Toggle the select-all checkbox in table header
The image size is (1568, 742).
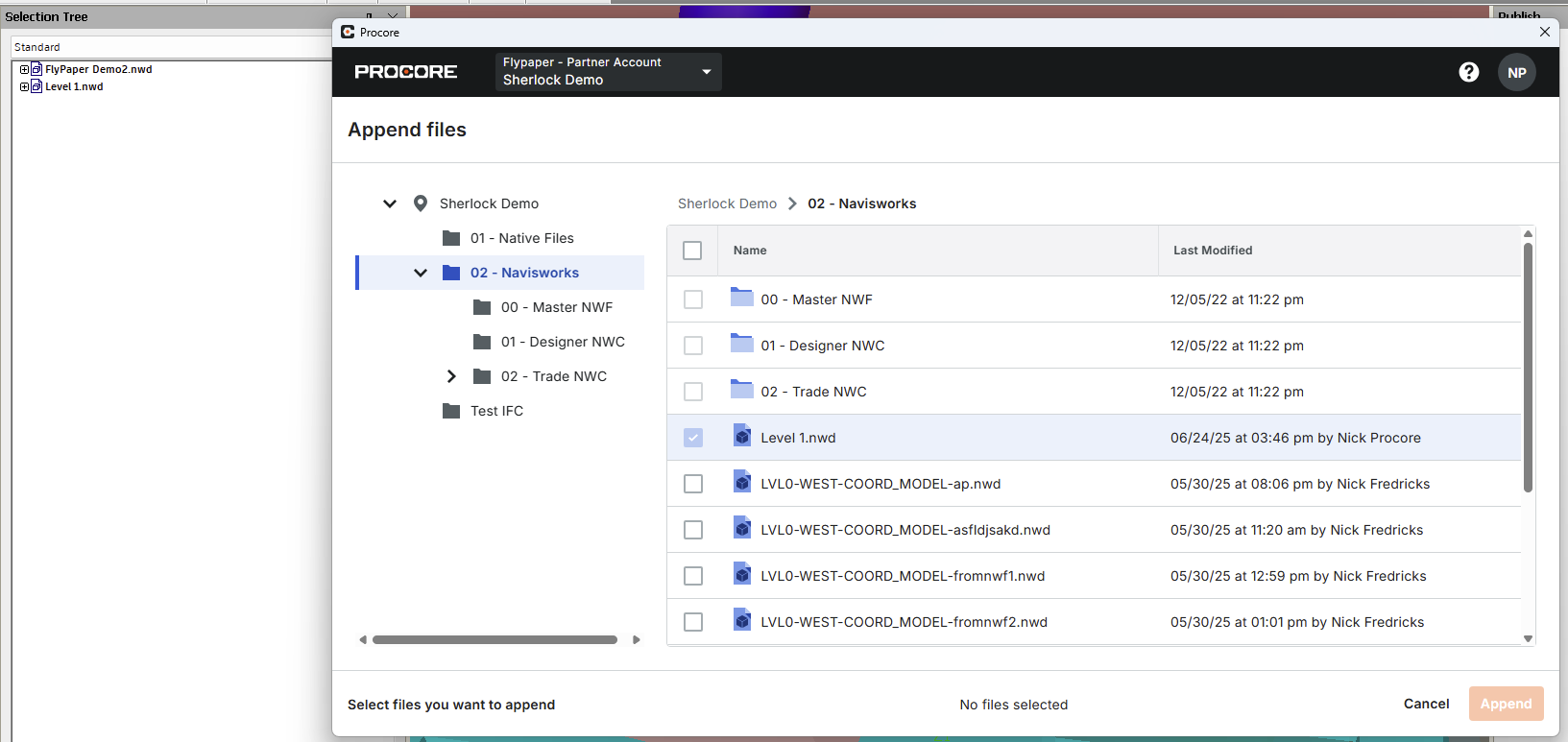click(x=692, y=251)
